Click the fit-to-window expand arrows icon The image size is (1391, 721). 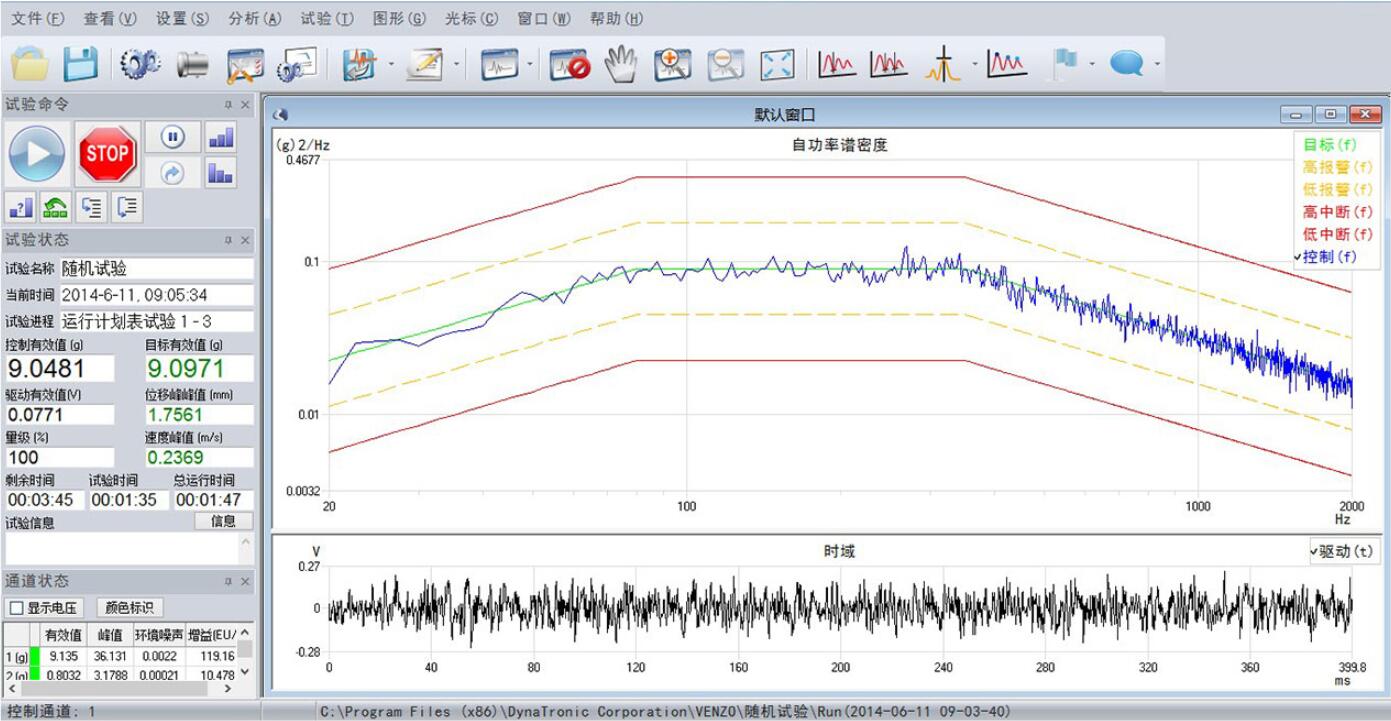coord(777,64)
